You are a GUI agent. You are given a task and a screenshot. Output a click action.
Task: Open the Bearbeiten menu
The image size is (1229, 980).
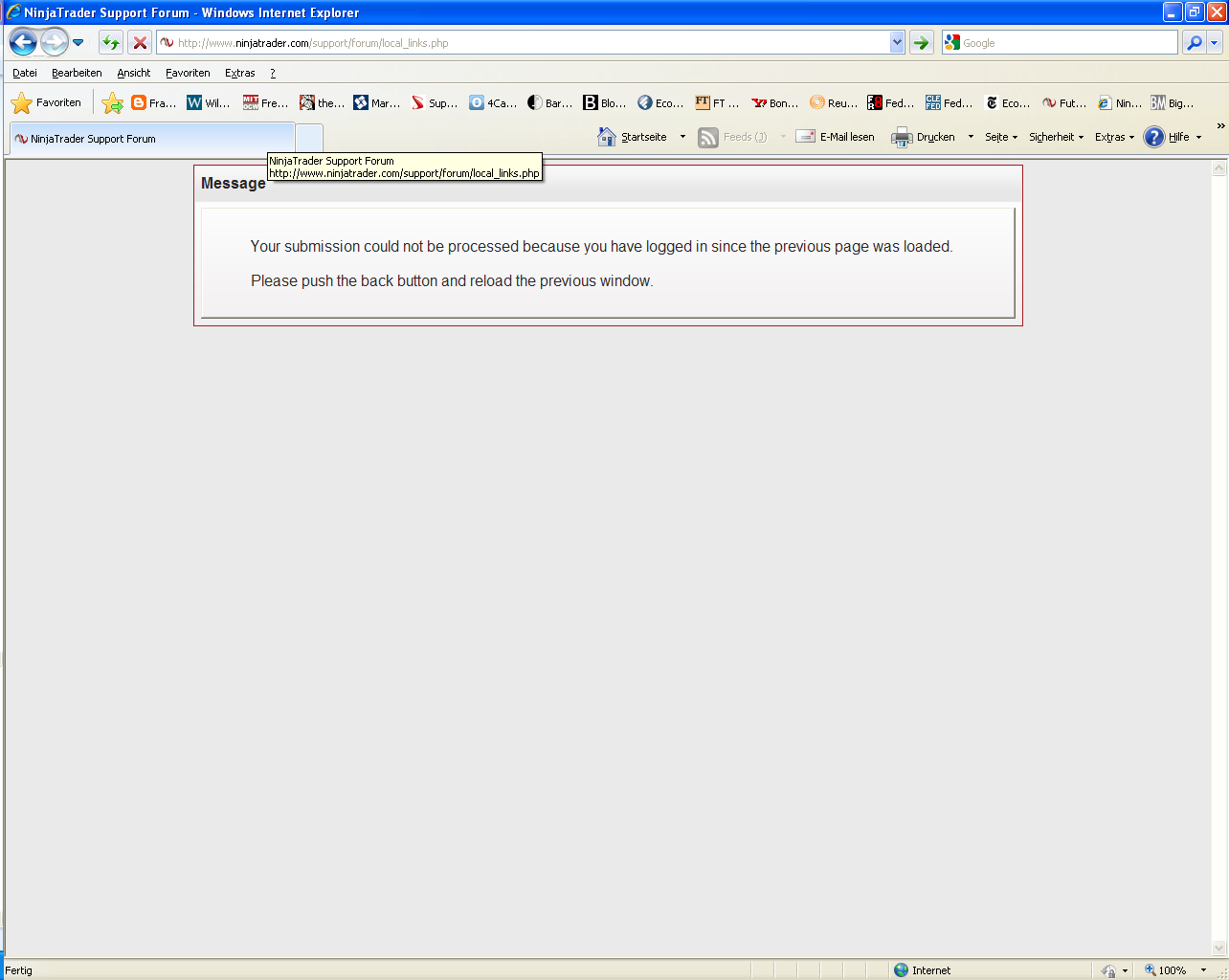click(77, 73)
